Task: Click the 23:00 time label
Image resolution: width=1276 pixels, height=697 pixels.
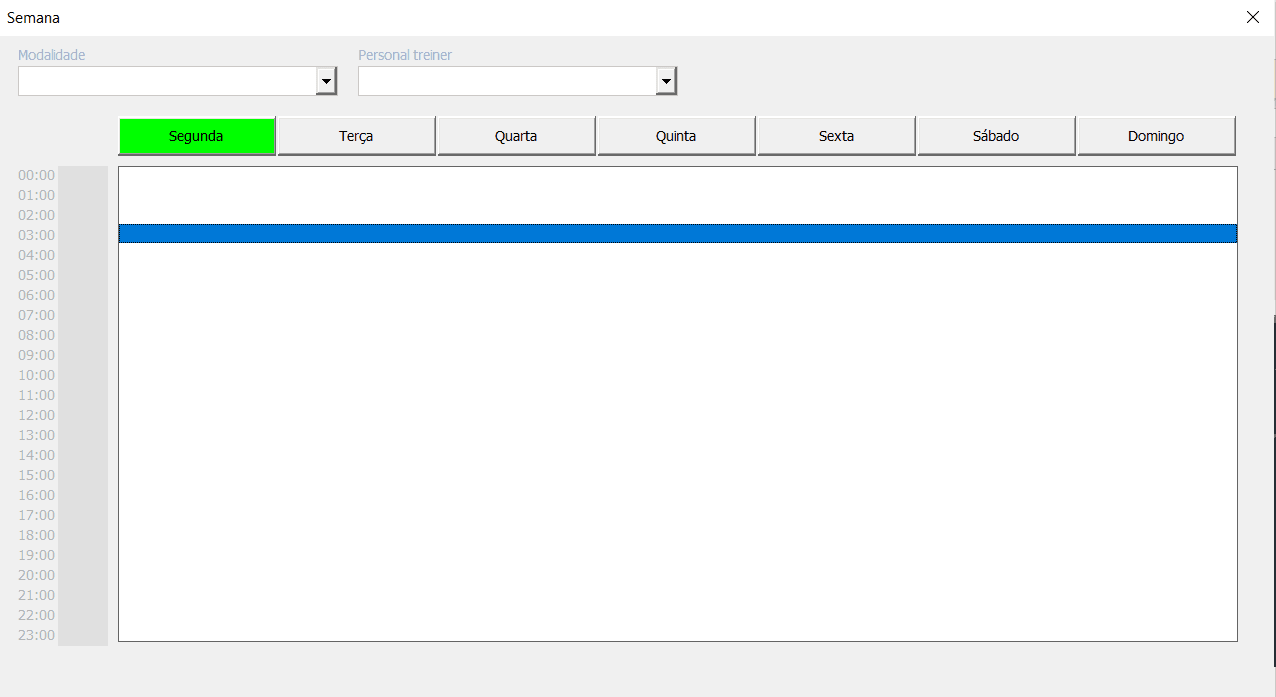Action: click(36, 635)
